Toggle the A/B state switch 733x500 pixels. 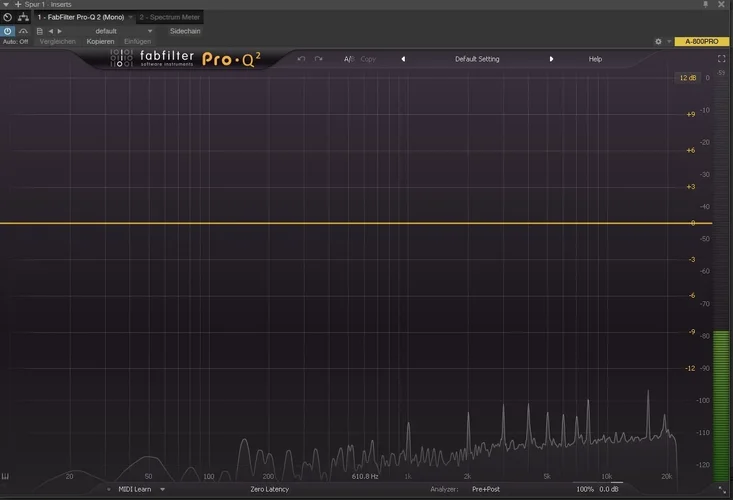point(349,59)
